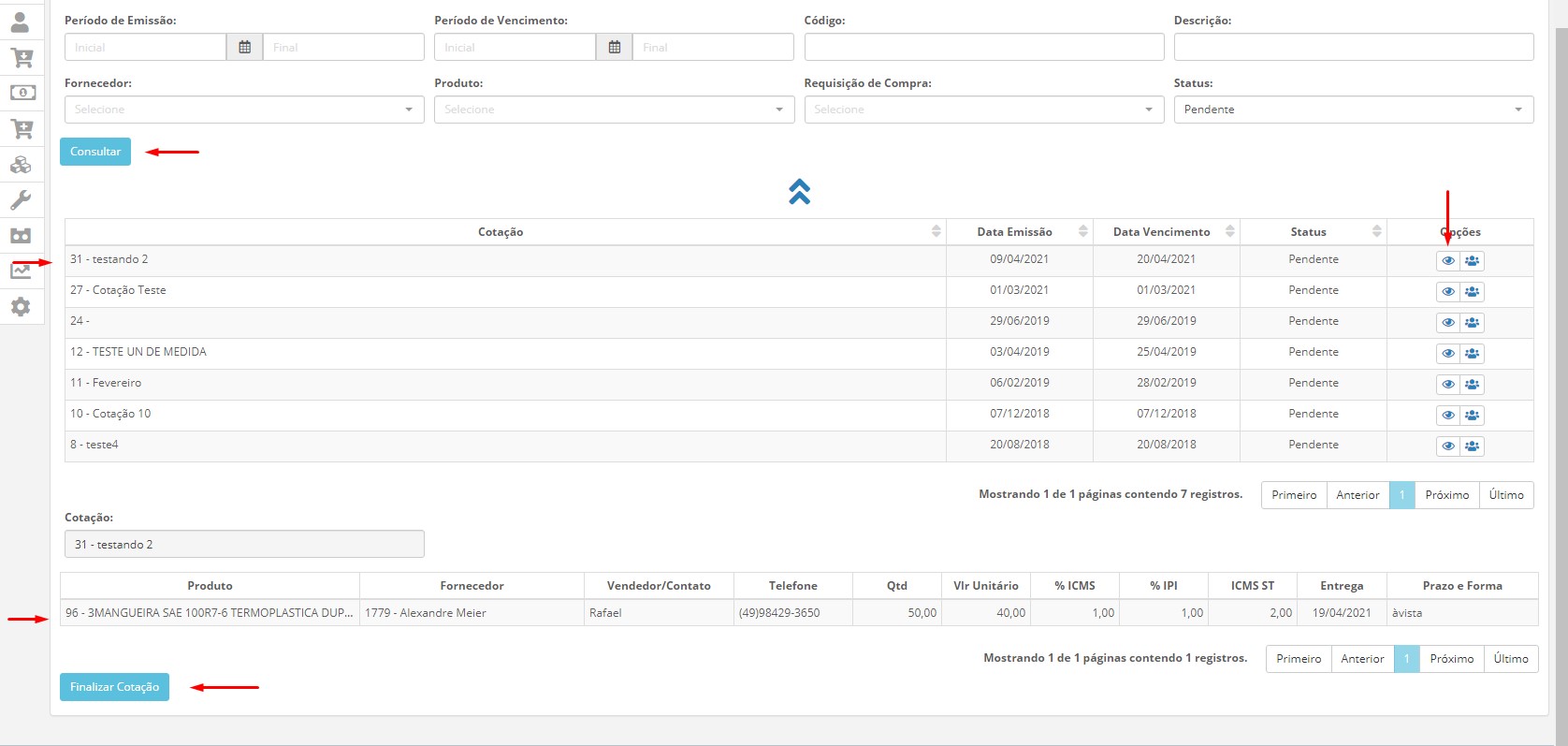Open the stacked boxes inventory sidebar icon
This screenshot has height=746, width=1568.
[x=21, y=165]
